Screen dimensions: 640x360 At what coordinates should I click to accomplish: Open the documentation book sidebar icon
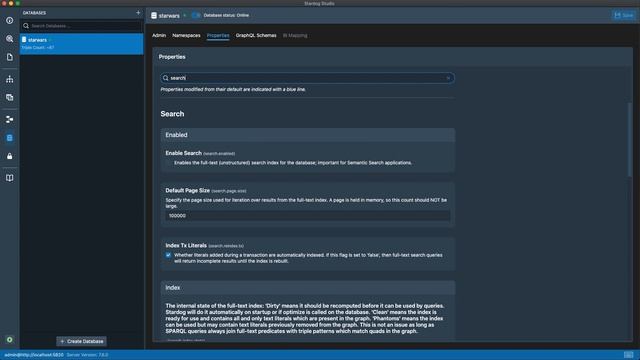(9, 178)
